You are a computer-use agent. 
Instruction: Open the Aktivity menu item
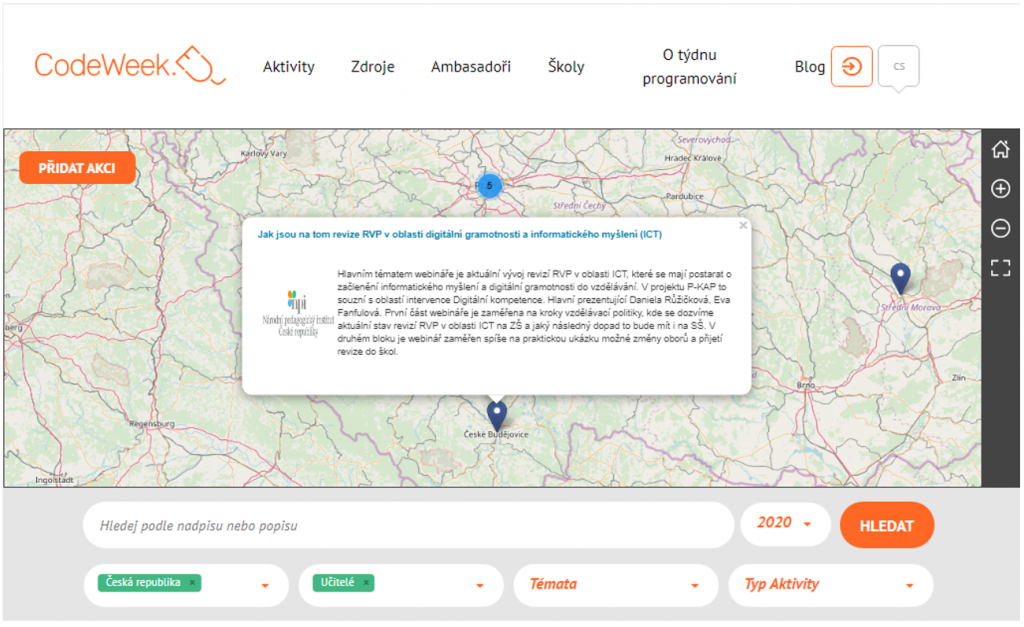[x=289, y=67]
